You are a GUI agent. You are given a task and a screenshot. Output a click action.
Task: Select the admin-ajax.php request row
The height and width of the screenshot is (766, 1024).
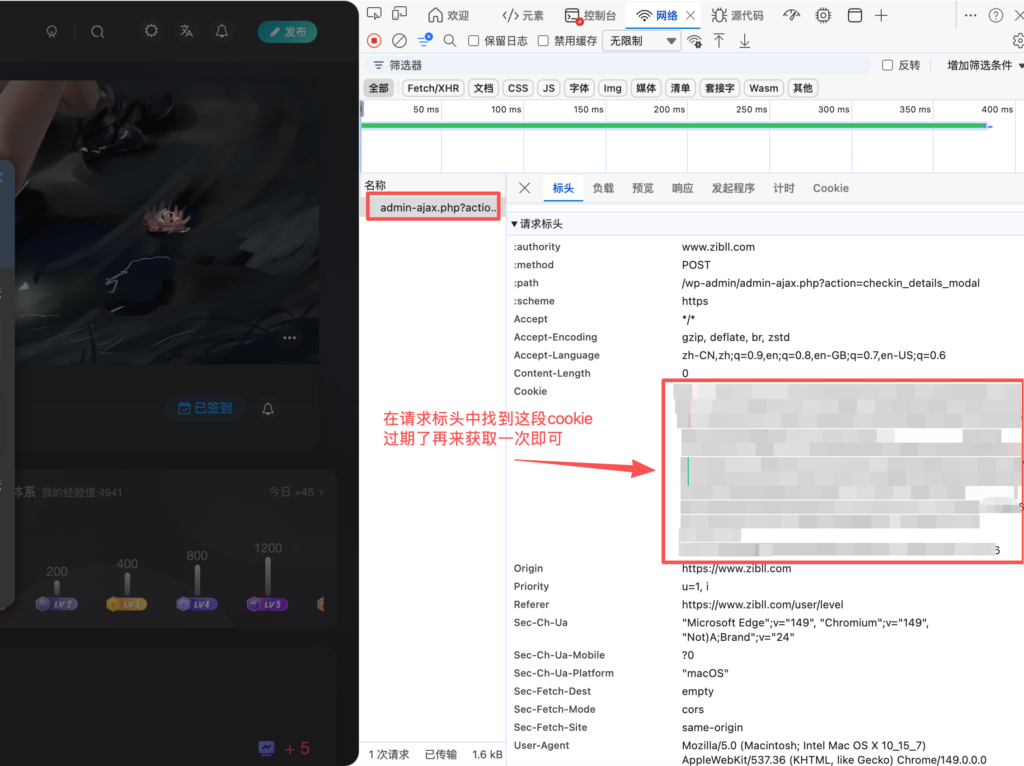[x=434, y=207]
